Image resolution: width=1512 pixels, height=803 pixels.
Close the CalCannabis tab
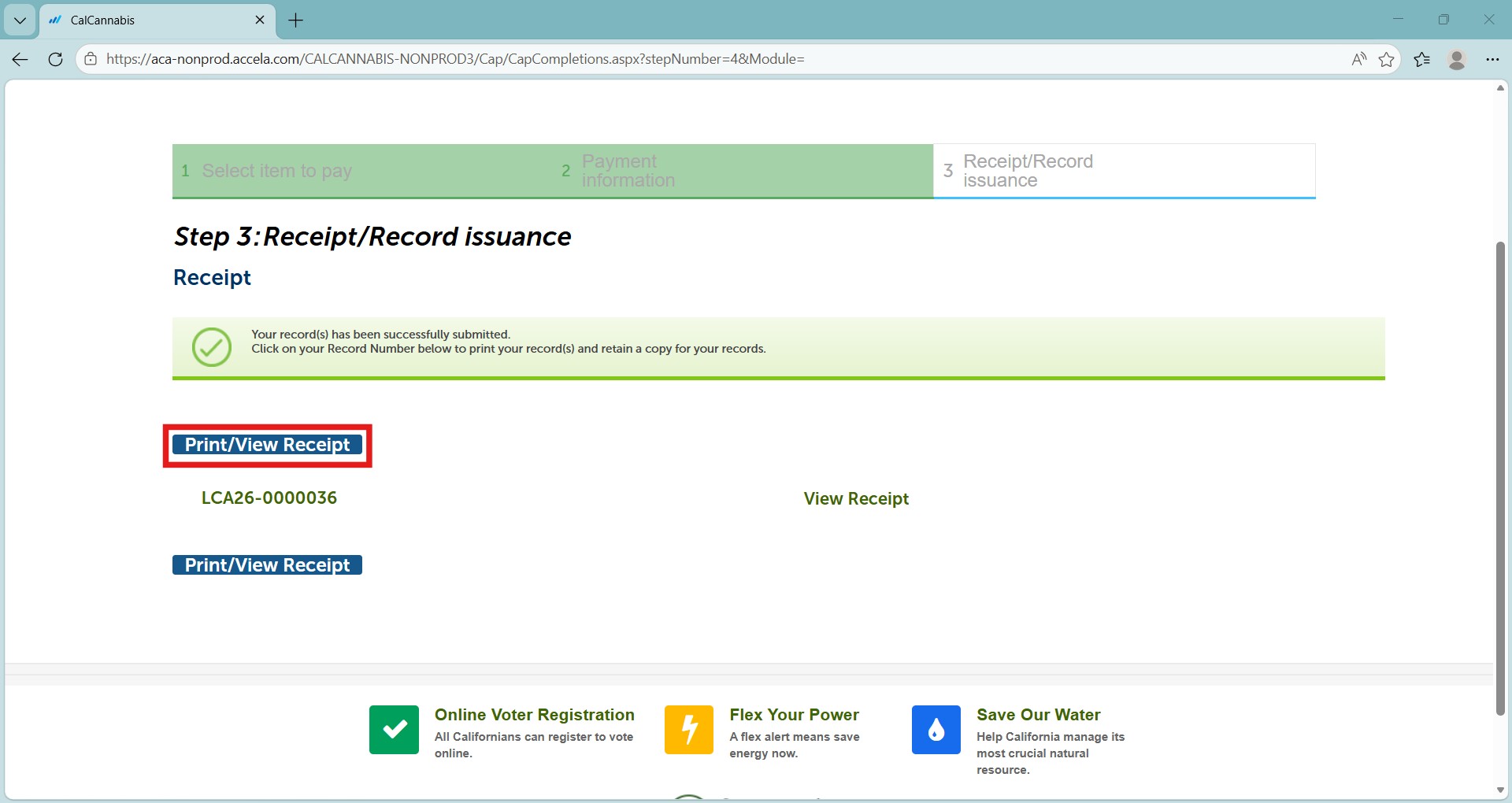click(x=260, y=20)
